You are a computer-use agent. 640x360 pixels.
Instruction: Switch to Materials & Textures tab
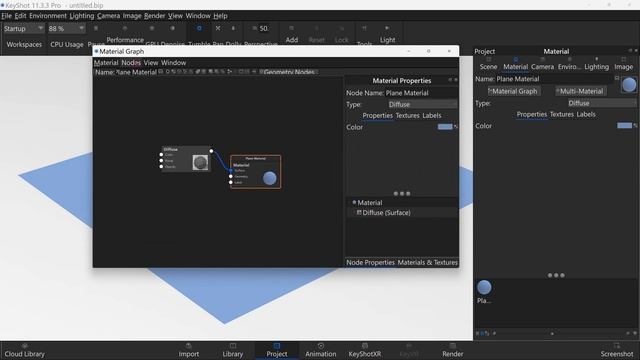(427, 262)
